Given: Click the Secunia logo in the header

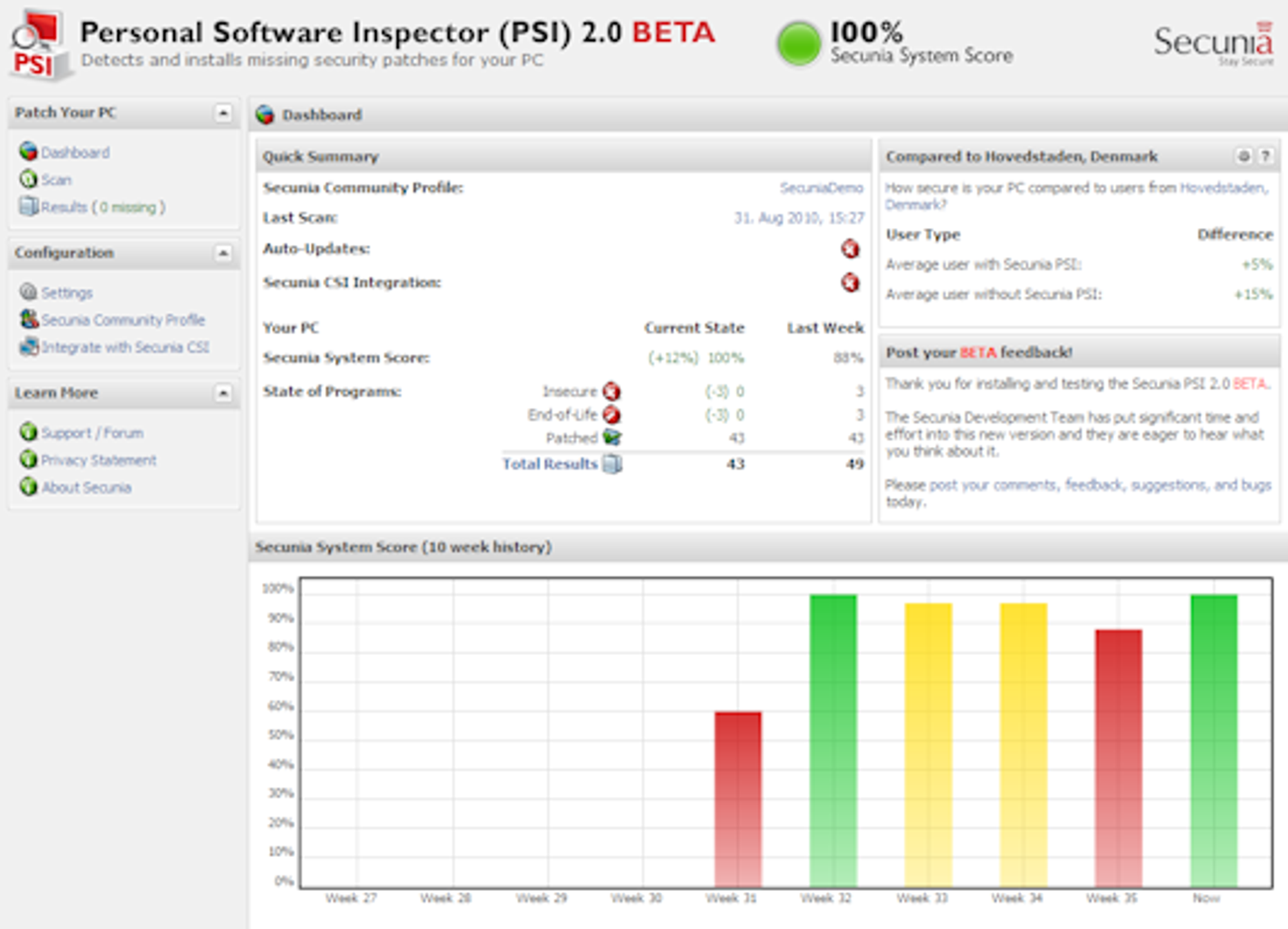Looking at the screenshot, I should (x=1214, y=44).
